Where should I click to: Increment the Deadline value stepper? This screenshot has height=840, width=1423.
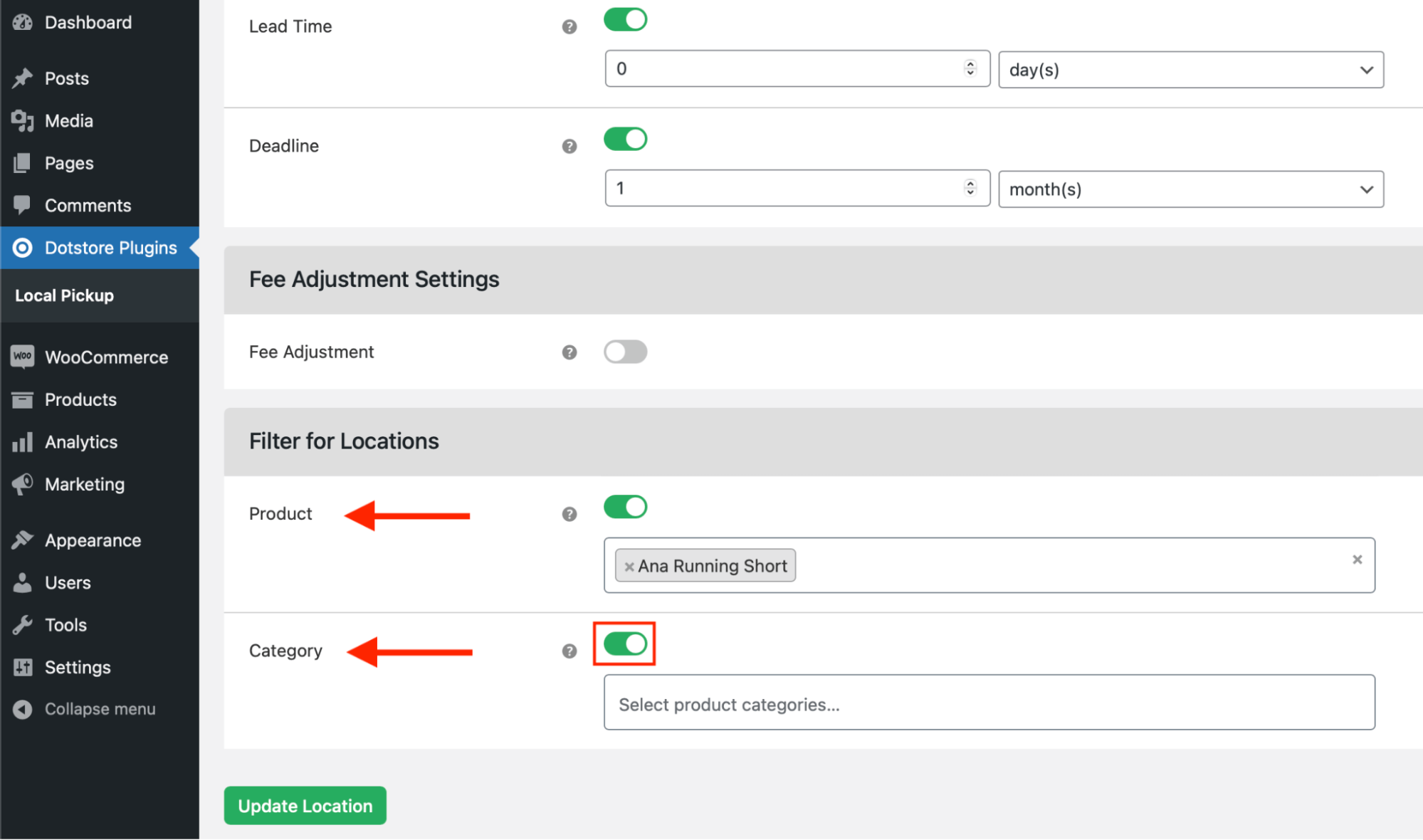(970, 184)
